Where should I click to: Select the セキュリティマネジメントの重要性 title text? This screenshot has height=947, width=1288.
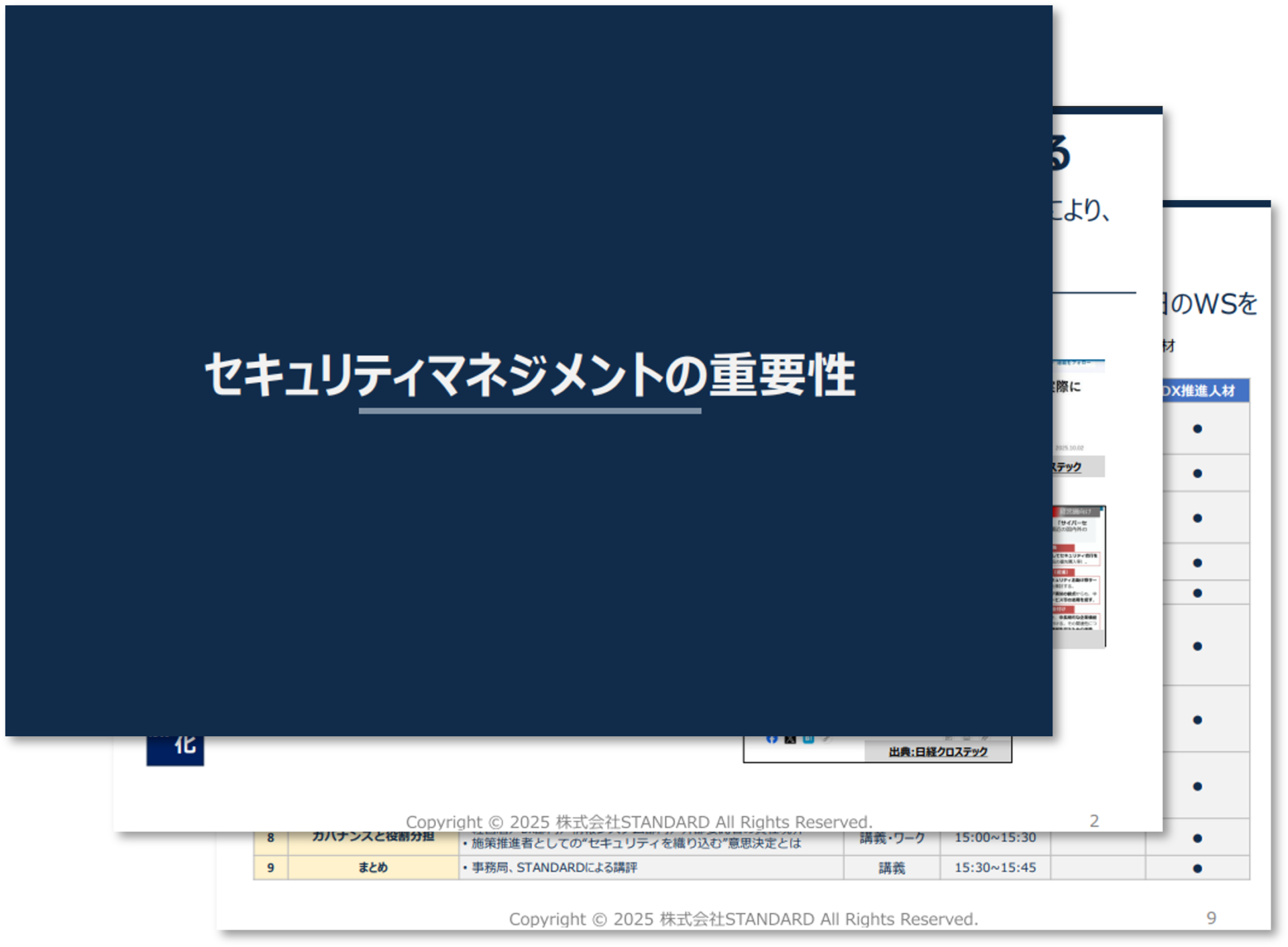[529, 375]
